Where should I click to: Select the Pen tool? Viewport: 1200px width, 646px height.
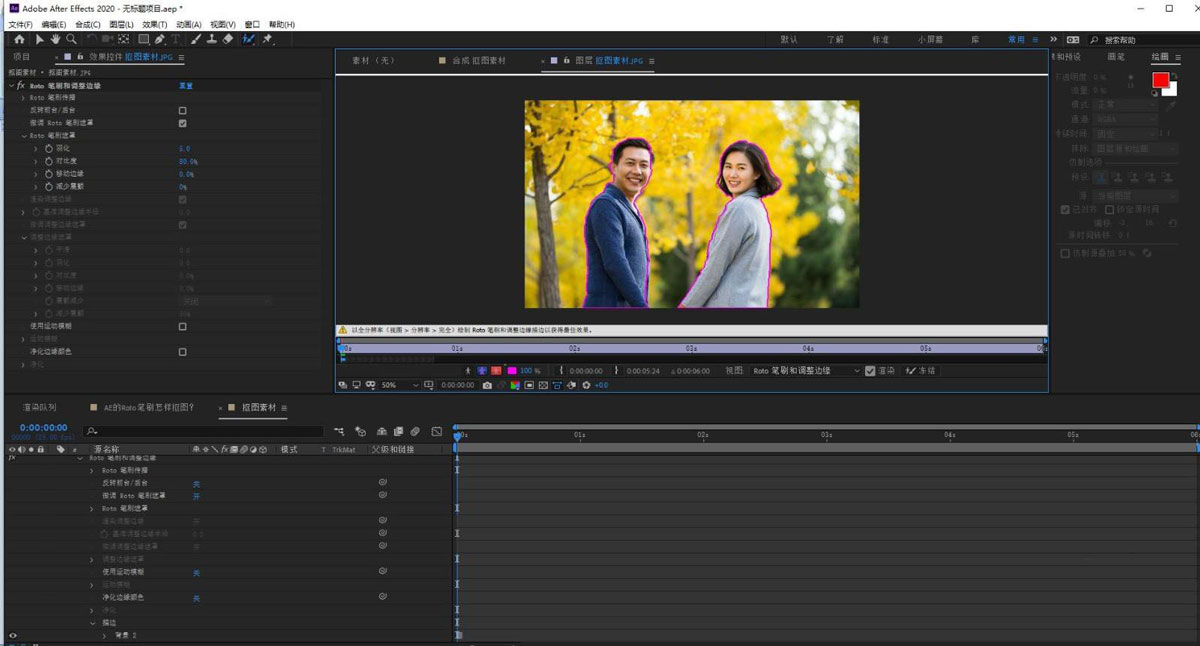[160, 39]
